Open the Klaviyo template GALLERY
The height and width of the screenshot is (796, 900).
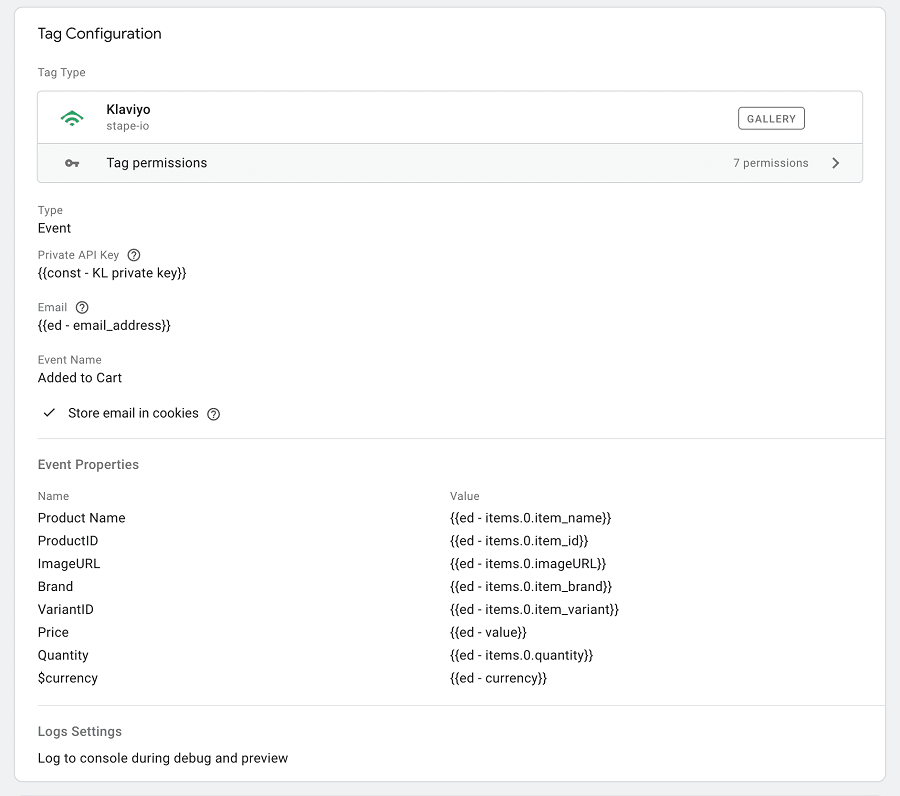pos(771,118)
